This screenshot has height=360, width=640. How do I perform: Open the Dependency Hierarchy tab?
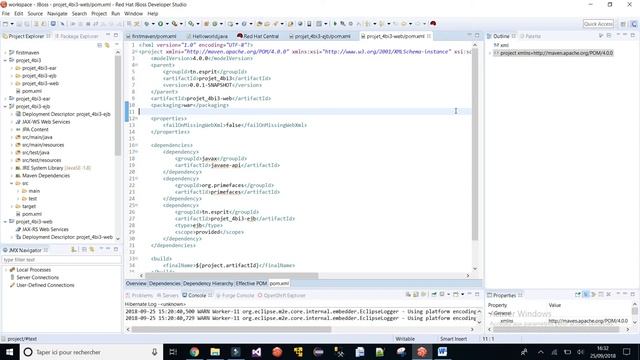point(208,283)
